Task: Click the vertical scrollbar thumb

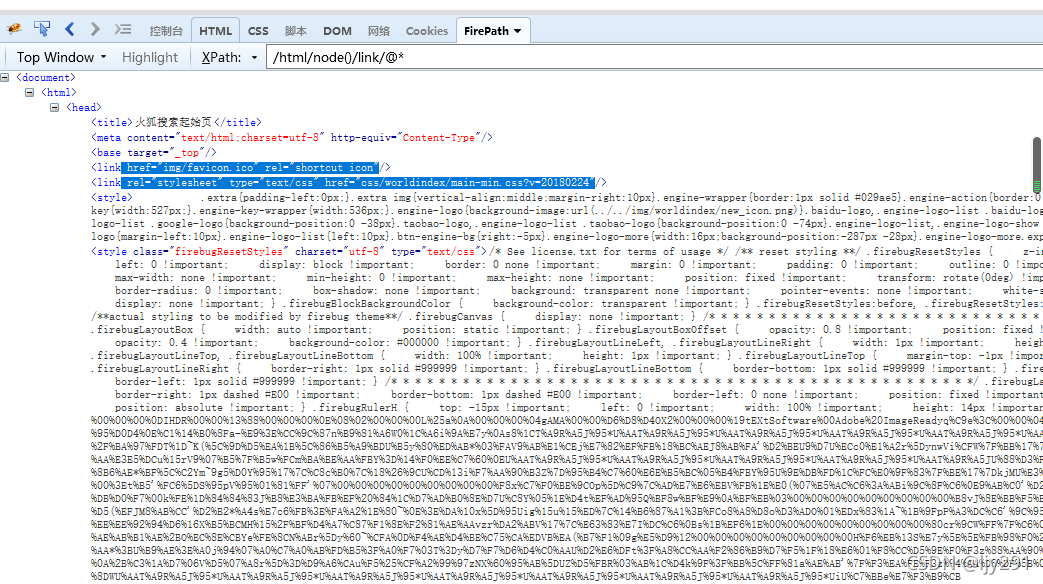Action: (1036, 164)
